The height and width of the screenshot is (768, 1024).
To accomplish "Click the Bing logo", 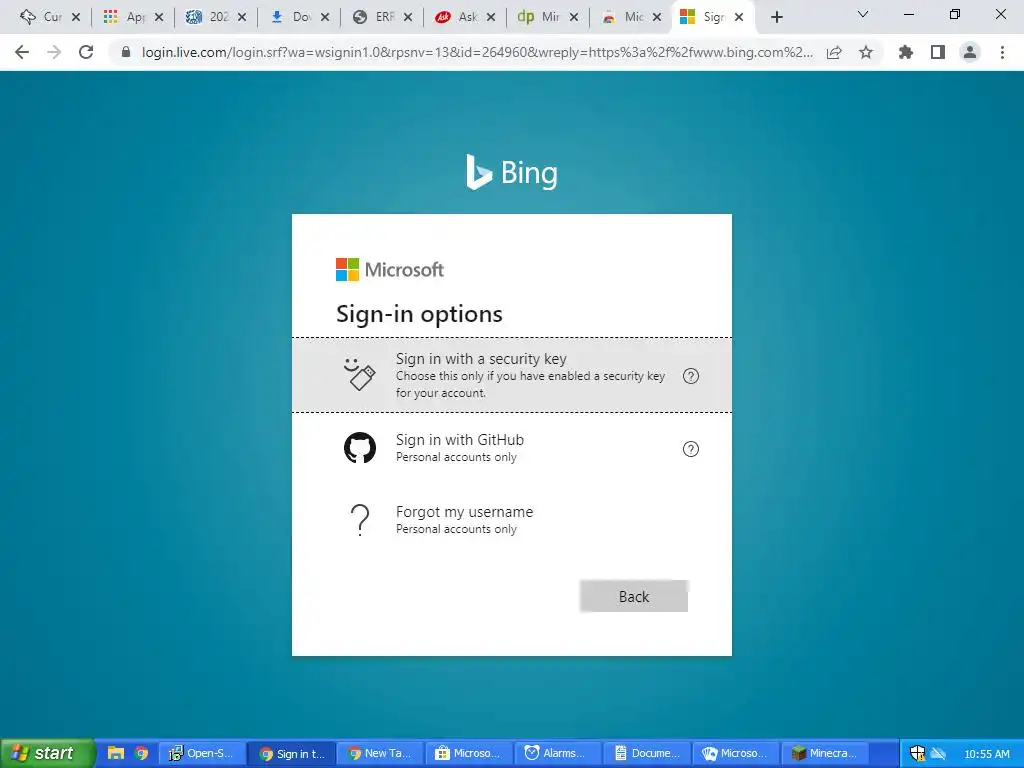I will point(511,172).
